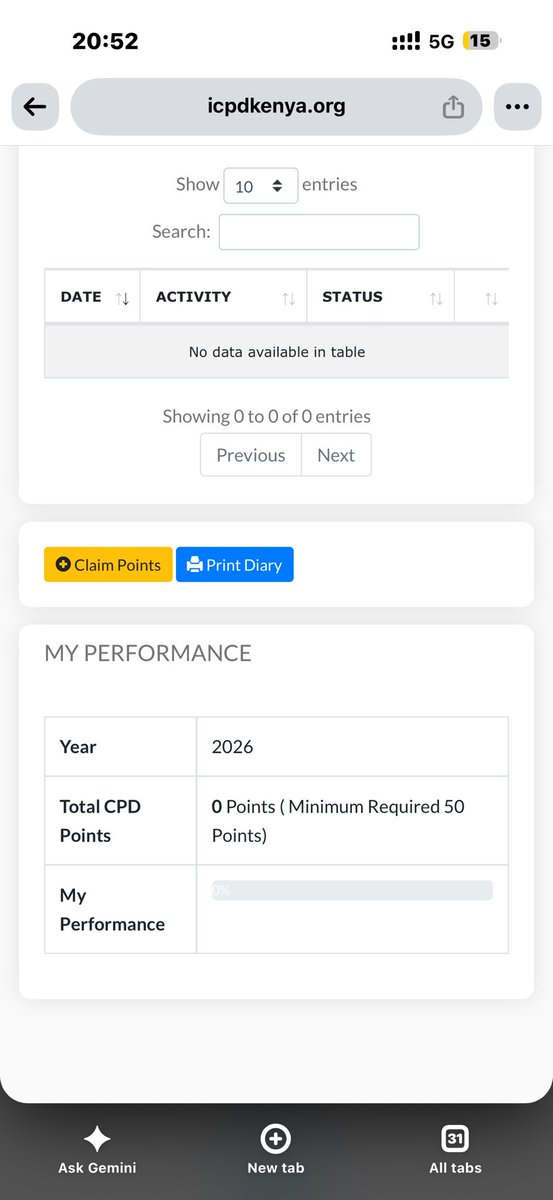Sort table by STATUS column arrows
The width and height of the screenshot is (553, 1200).
click(436, 298)
